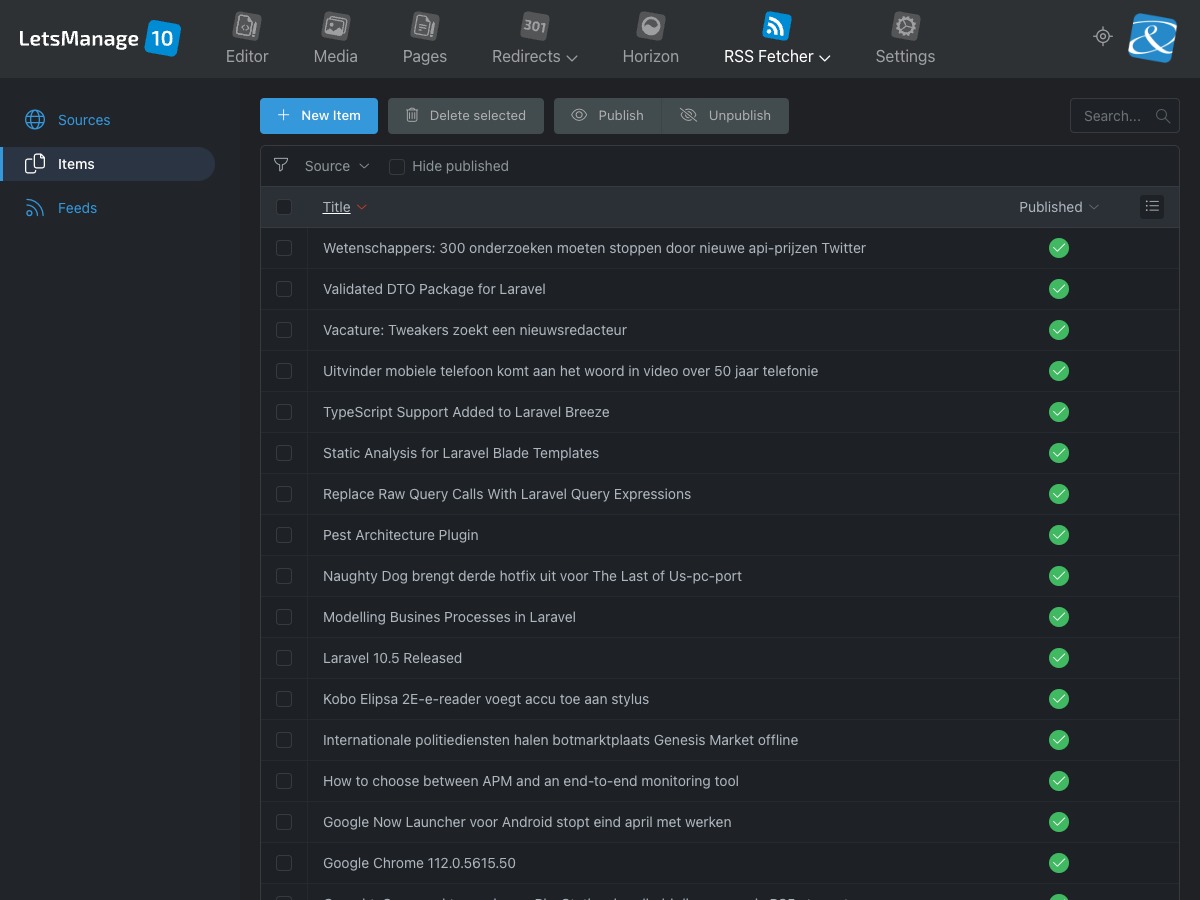Select checkbox for Replace Raw Query Calls
This screenshot has height=900, width=1200.
point(284,494)
